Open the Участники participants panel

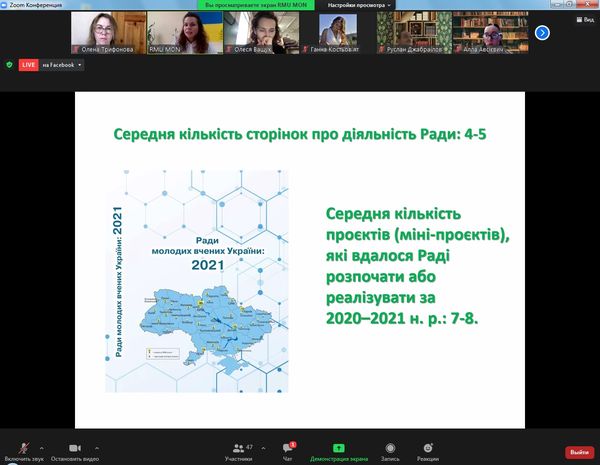238,448
